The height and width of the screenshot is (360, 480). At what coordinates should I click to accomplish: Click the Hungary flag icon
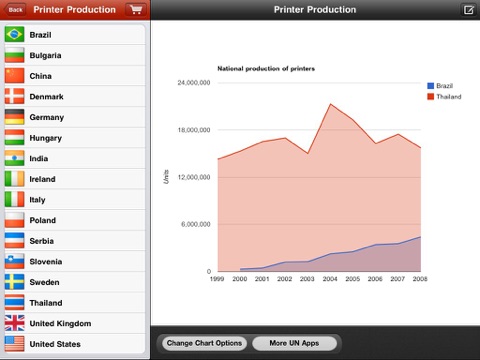pyautogui.click(x=14, y=138)
